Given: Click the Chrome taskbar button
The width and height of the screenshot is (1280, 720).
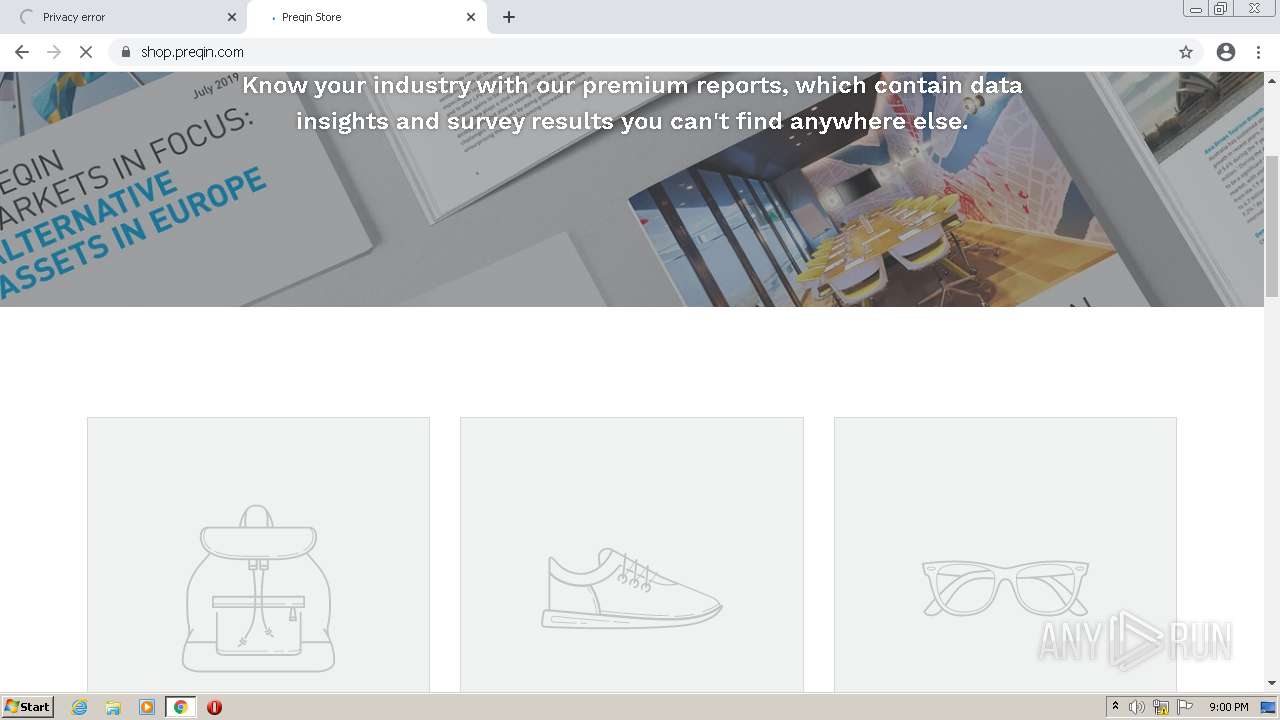Looking at the screenshot, I should (x=180, y=707).
